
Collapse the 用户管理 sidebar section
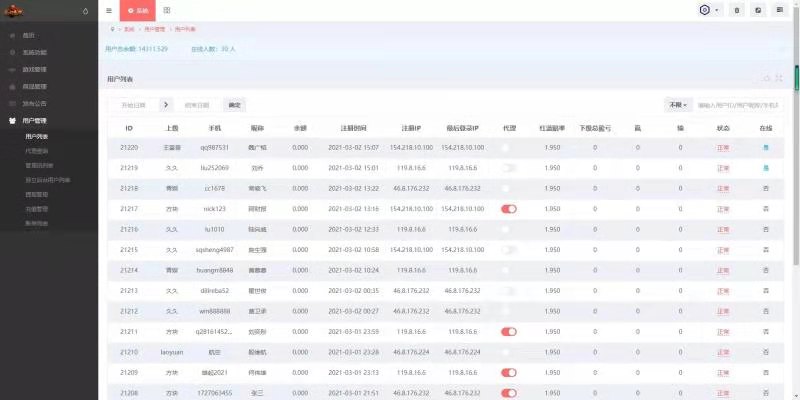[x=42, y=120]
